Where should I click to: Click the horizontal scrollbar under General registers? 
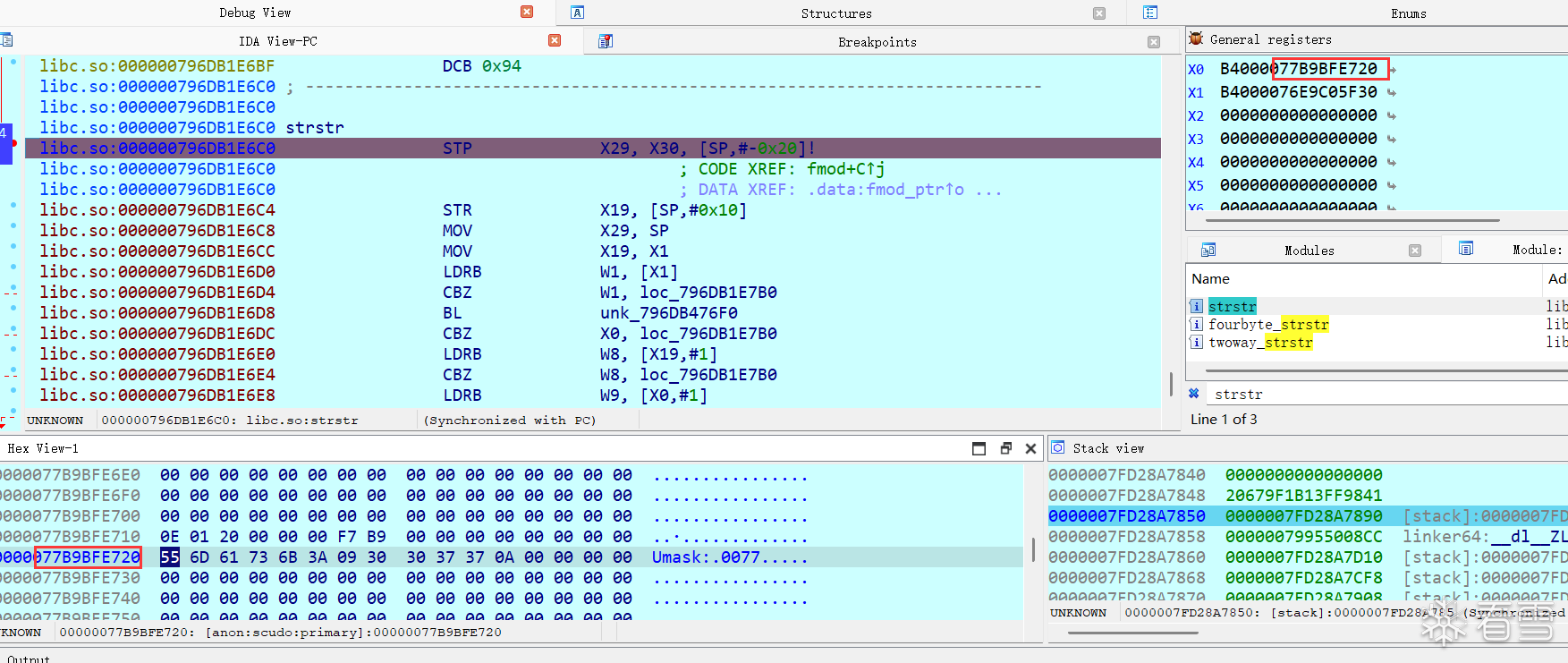click(1352, 219)
